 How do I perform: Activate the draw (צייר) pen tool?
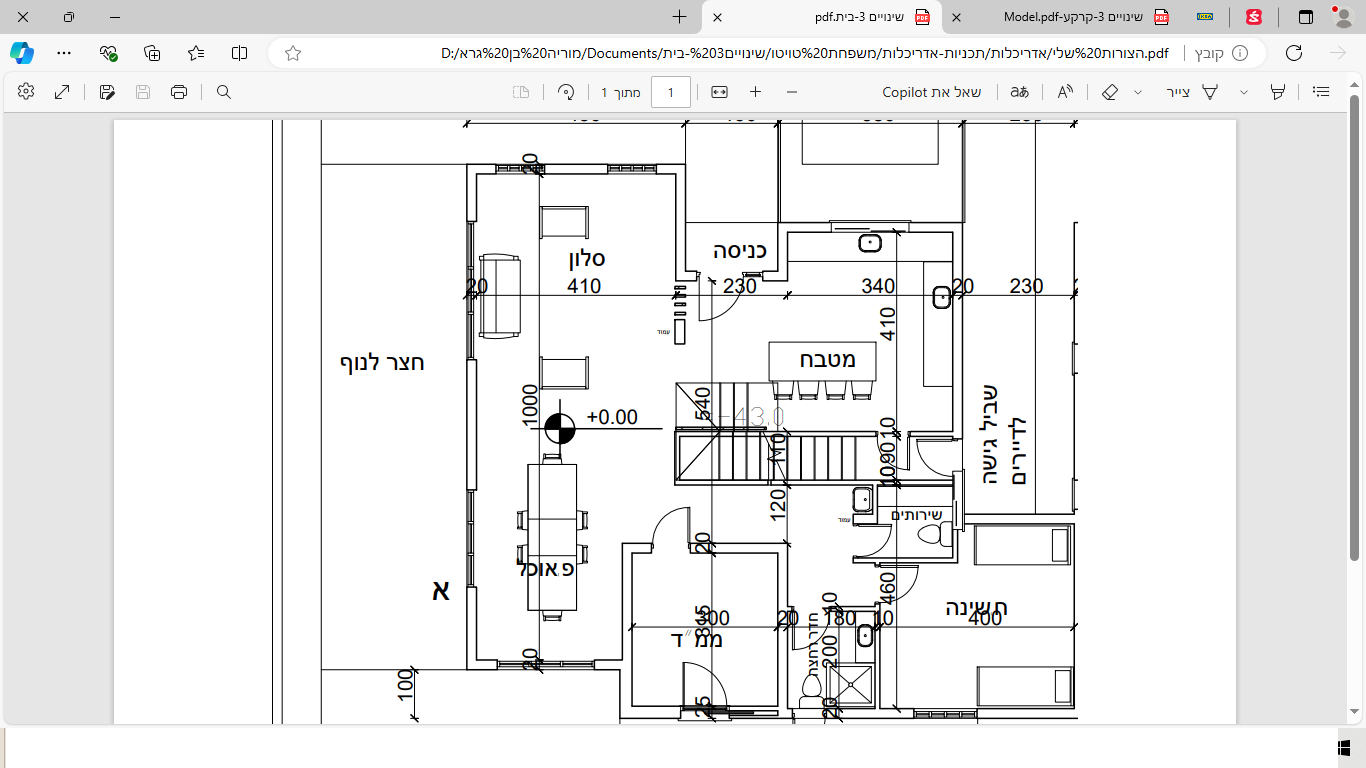(1194, 92)
